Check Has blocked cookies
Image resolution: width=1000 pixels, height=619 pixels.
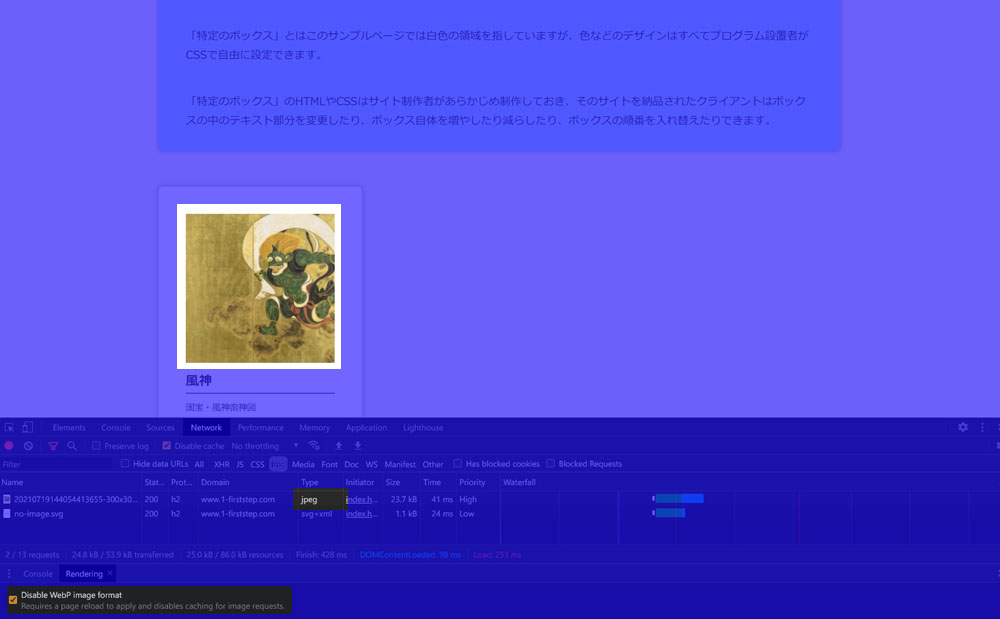457,463
